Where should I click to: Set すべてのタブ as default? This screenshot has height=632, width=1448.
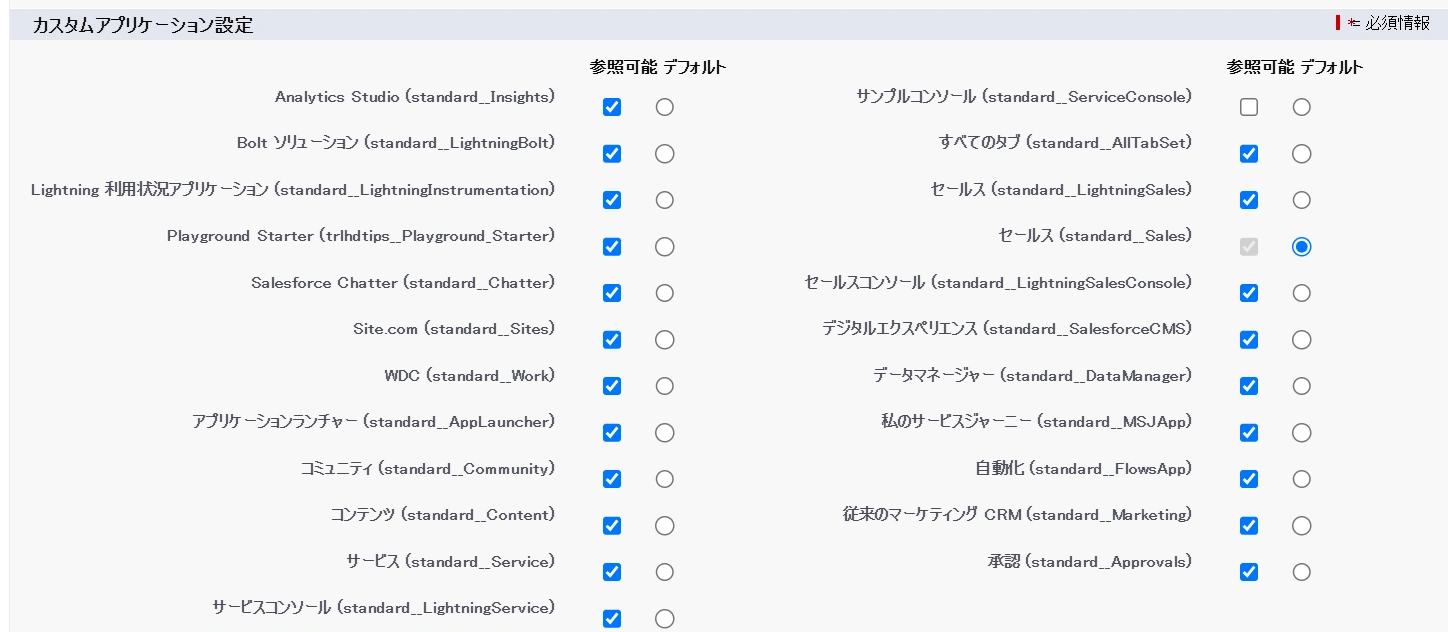click(x=1301, y=154)
